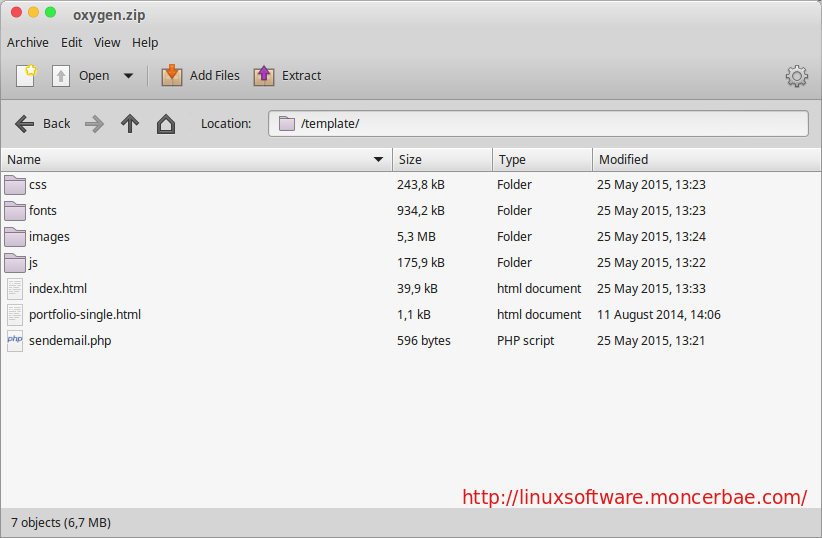Sort by the Name column header

[197, 159]
